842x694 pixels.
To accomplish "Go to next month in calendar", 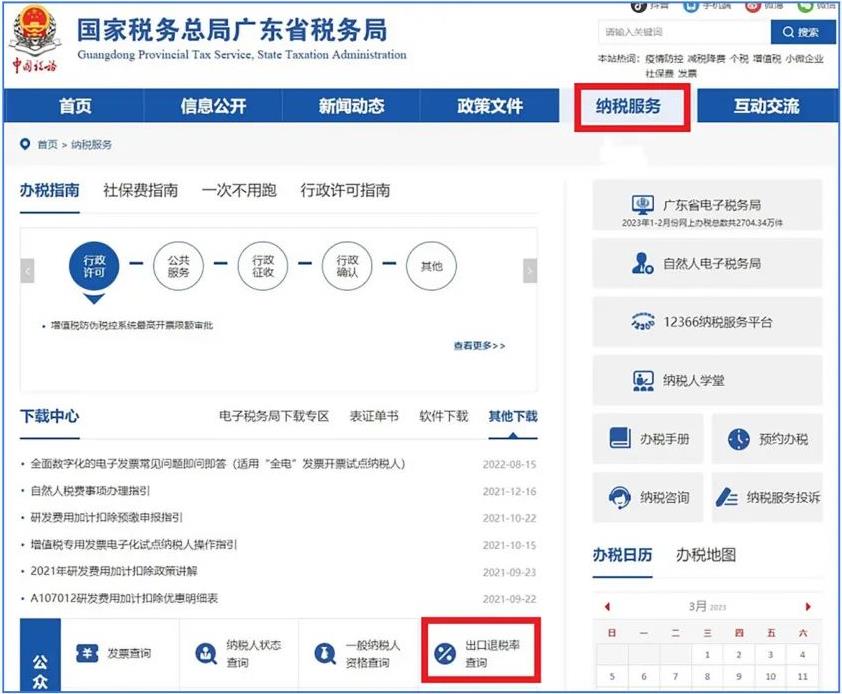I will click(808, 606).
